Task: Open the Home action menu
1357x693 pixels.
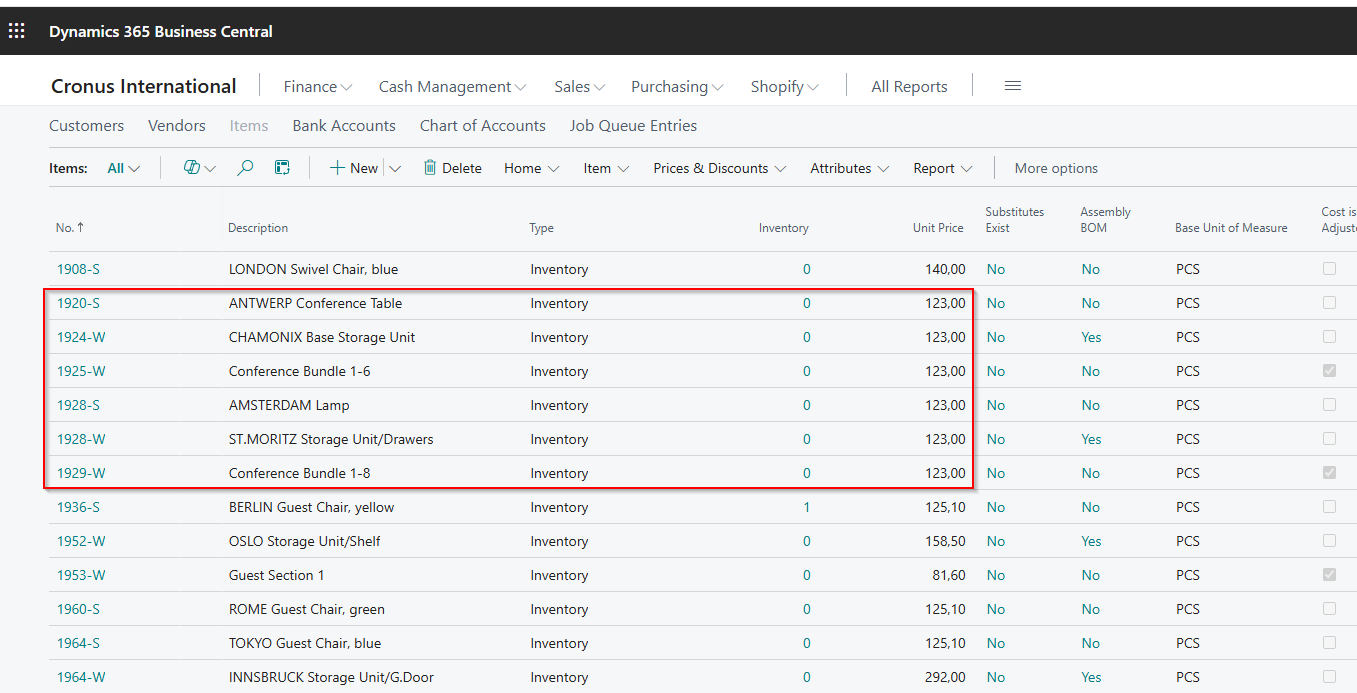Action: pyautogui.click(x=532, y=168)
